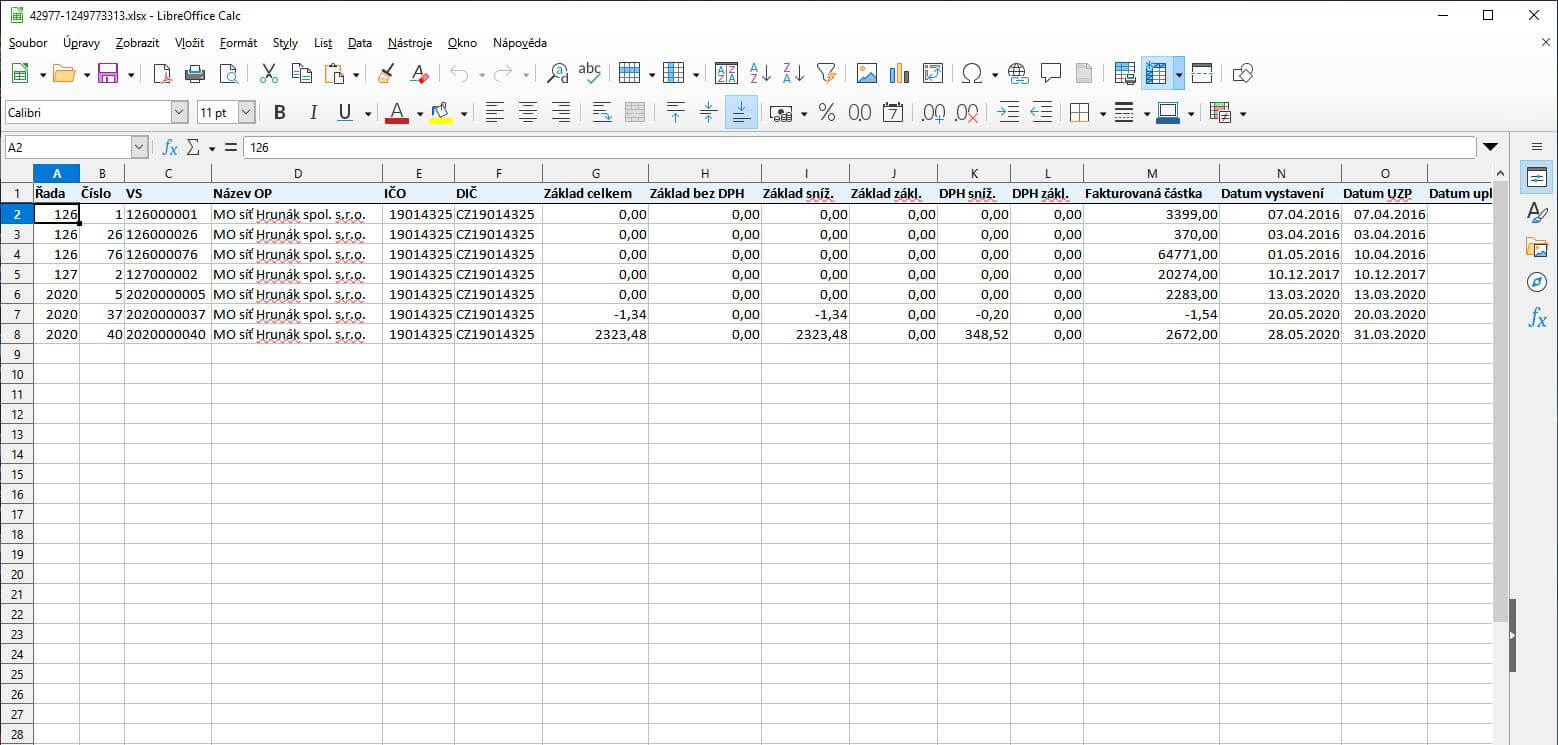Click the Function Wizard button
This screenshot has width=1558, height=745.
point(170,147)
